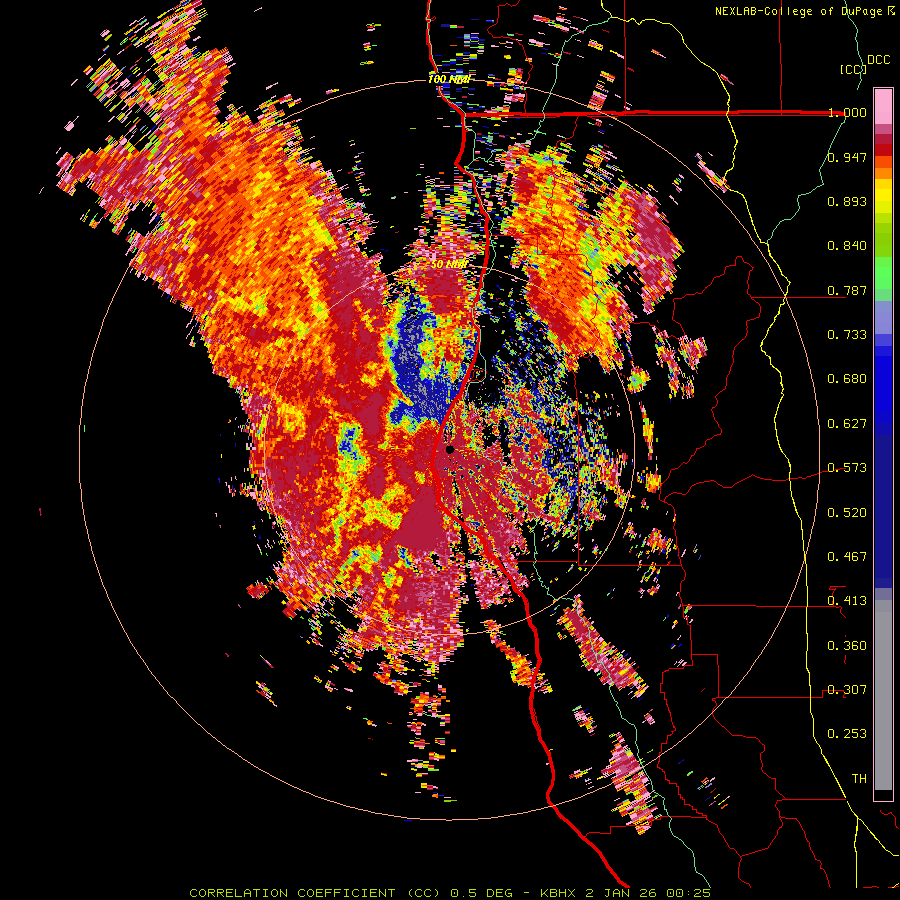
Task: Click the NEXLAB-College of DuPage header text
Action: 799,11
